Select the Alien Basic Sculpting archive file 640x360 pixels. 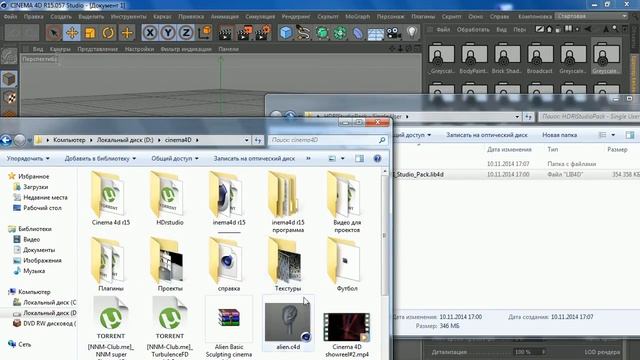click(229, 327)
